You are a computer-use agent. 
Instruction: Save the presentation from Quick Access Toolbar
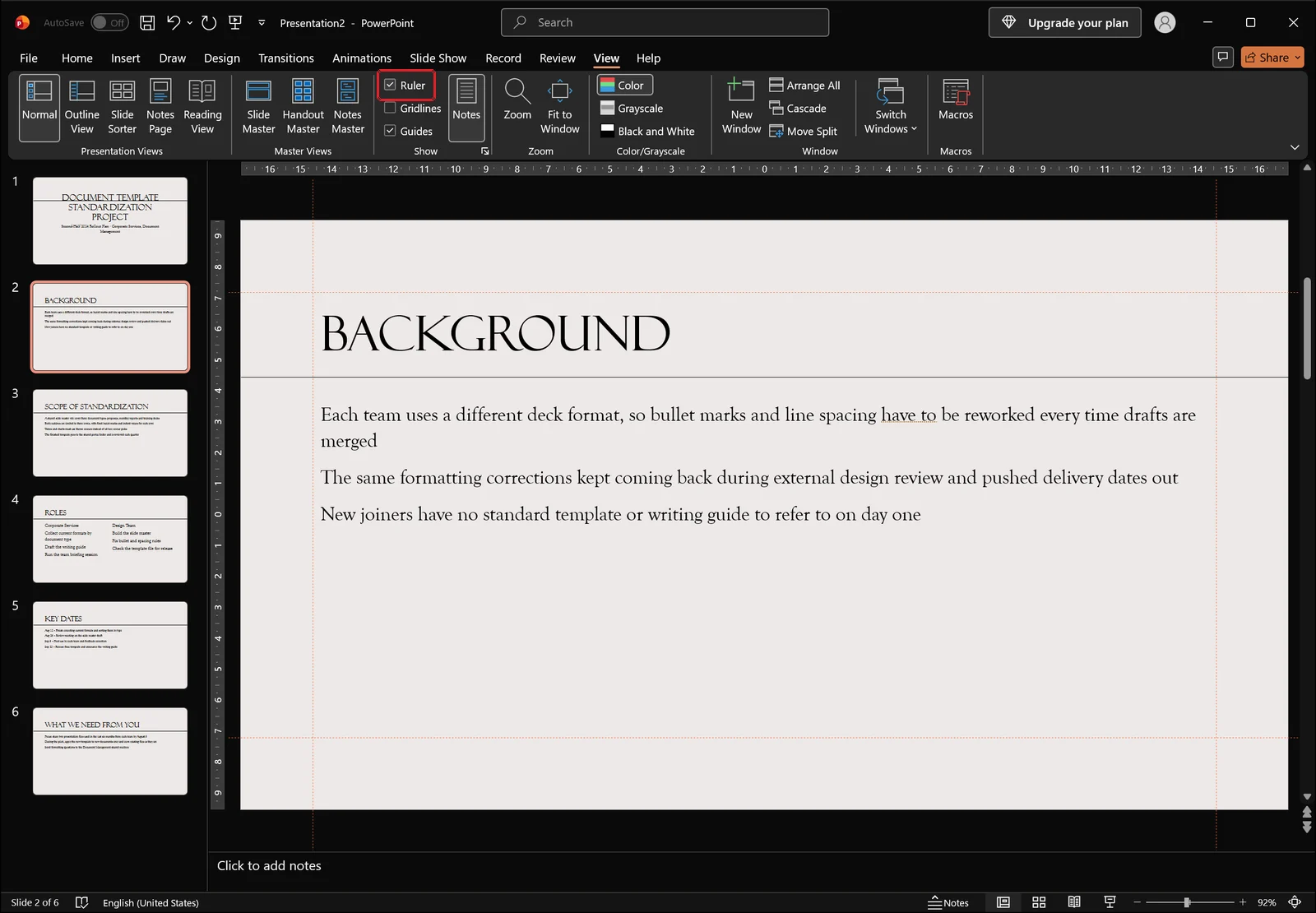[147, 23]
